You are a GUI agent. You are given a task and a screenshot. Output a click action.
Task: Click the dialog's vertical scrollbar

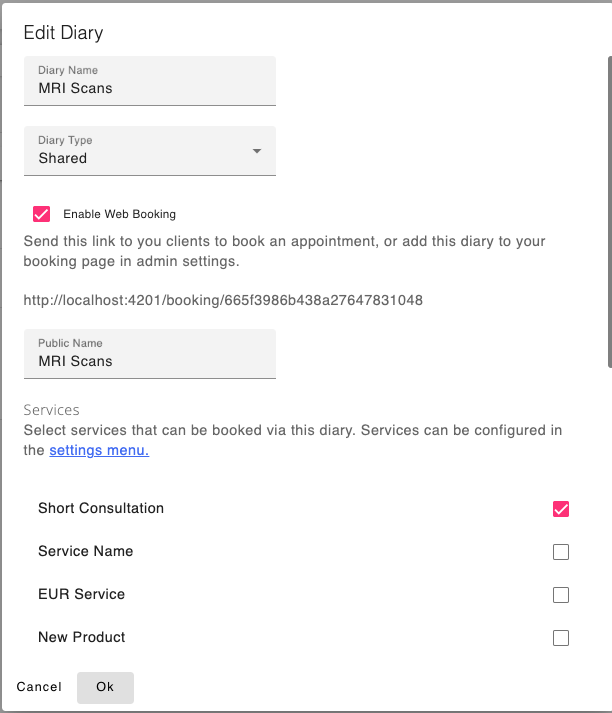[x=608, y=200]
